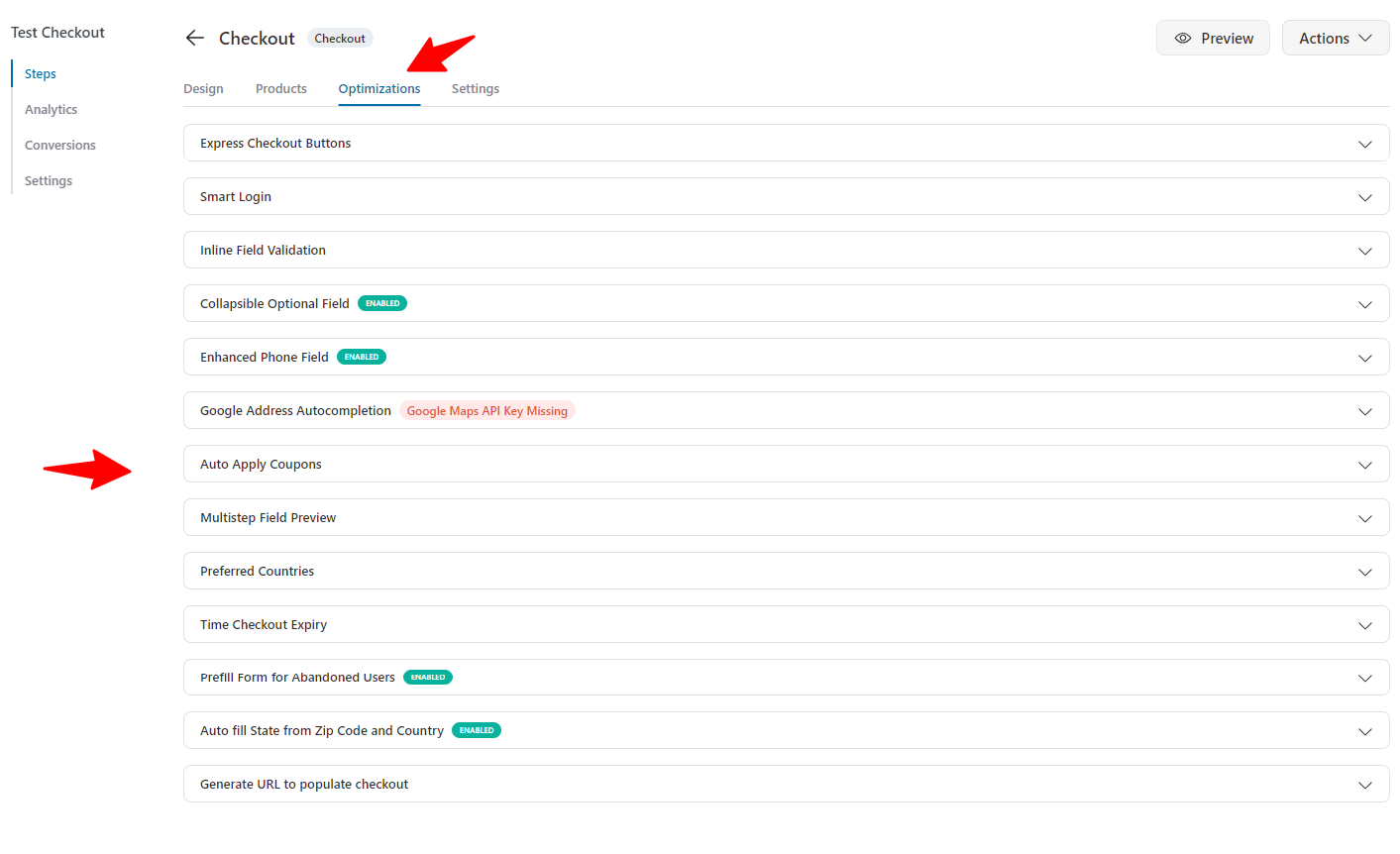This screenshot has height=854, width=1400.
Task: Click the Google Maps API Key Missing badge
Action: (x=487, y=410)
